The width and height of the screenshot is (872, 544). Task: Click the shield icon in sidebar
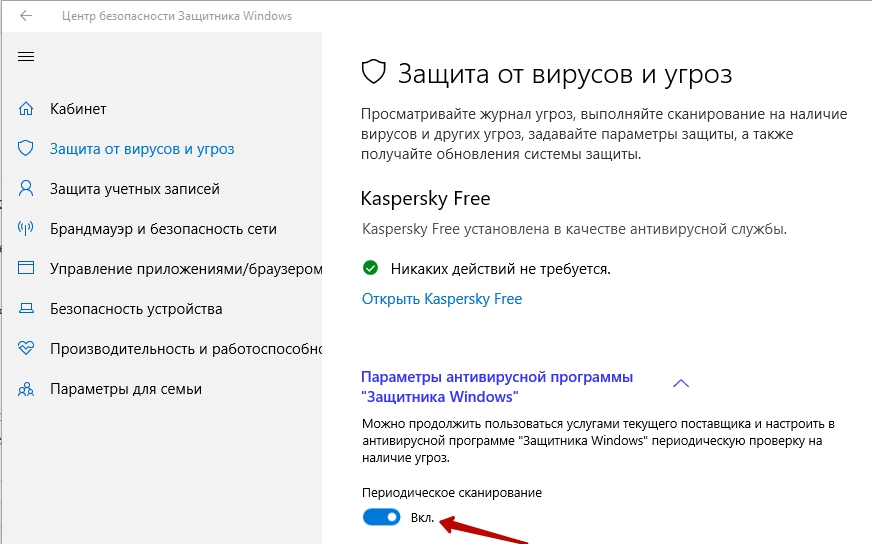tap(27, 149)
